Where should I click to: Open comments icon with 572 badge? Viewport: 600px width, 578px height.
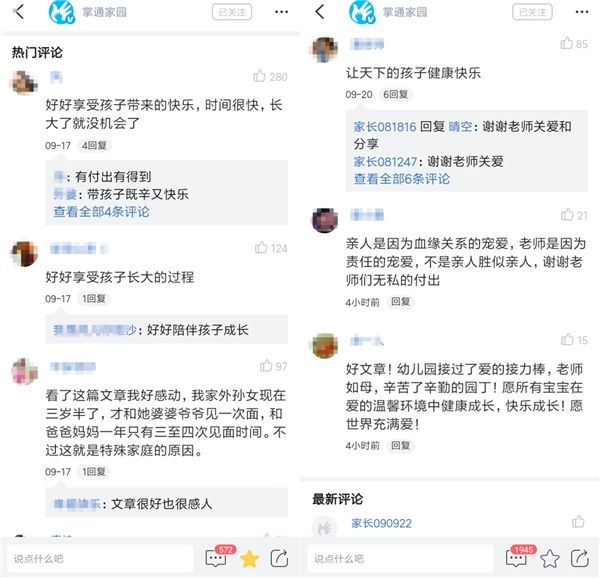[x=218, y=557]
